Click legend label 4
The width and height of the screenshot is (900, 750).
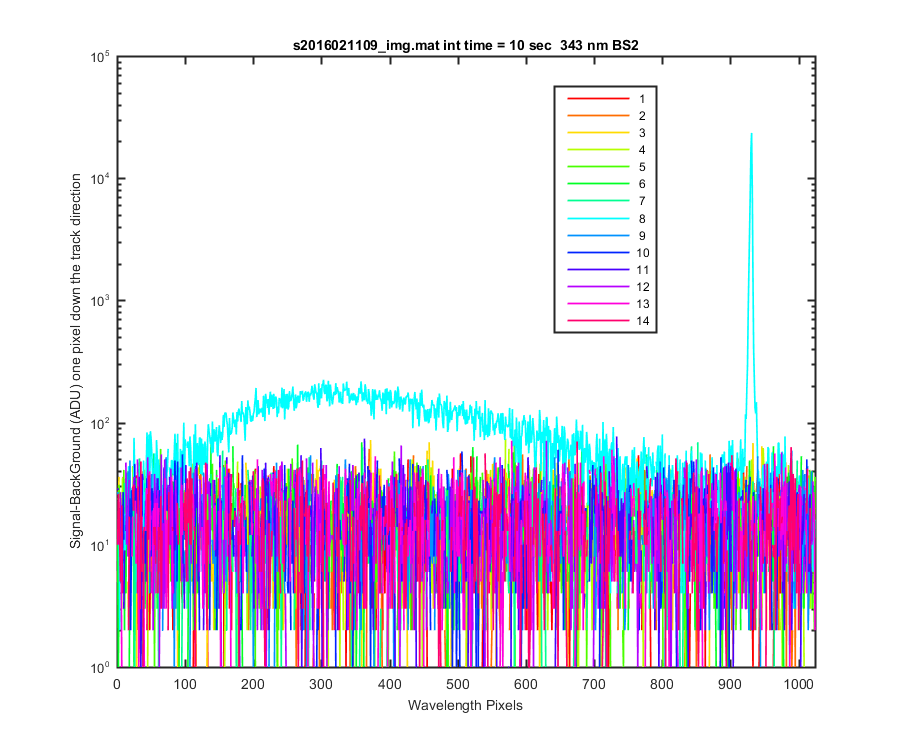(642, 150)
